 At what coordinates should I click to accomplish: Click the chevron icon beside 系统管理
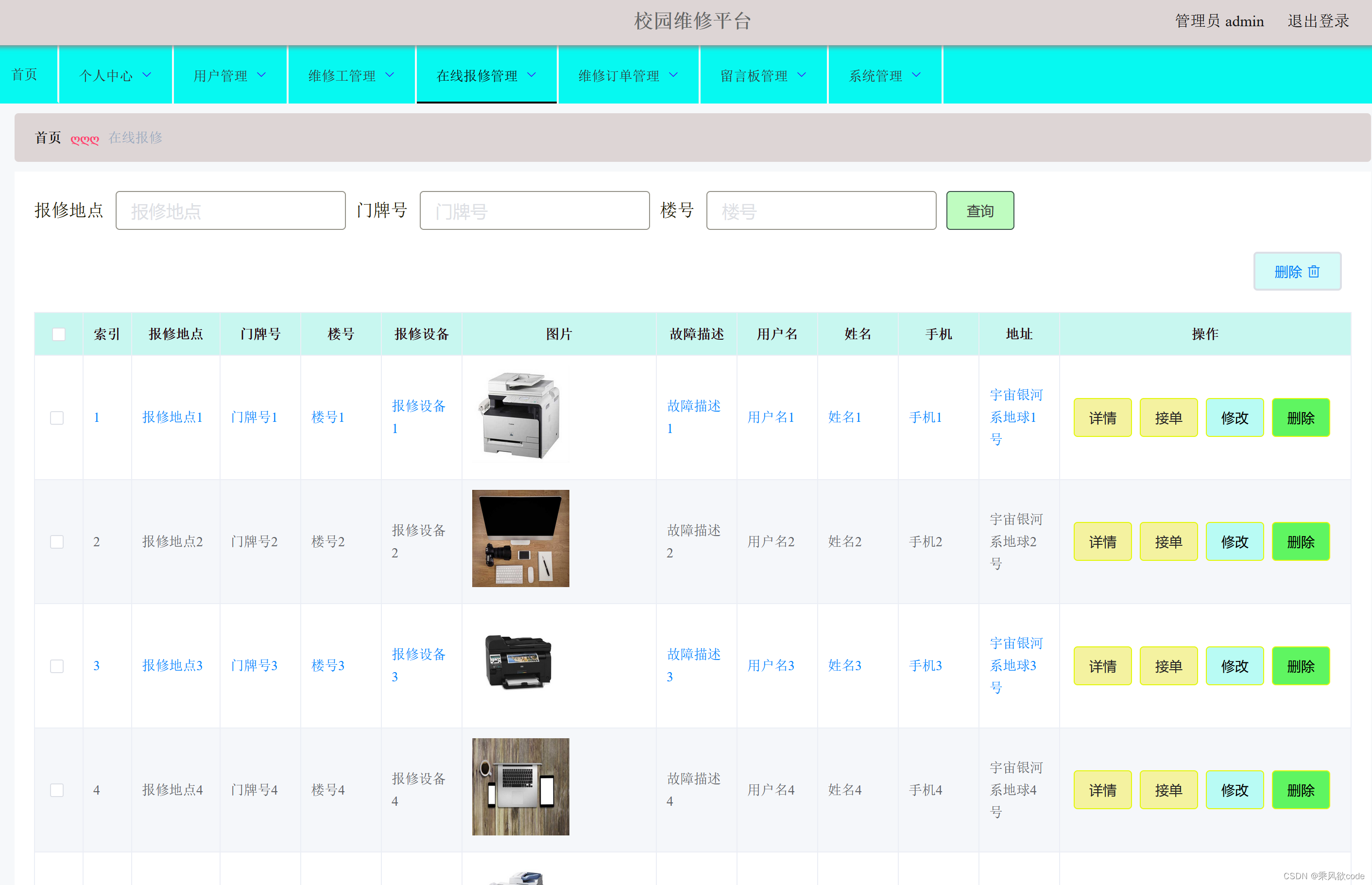coord(917,75)
